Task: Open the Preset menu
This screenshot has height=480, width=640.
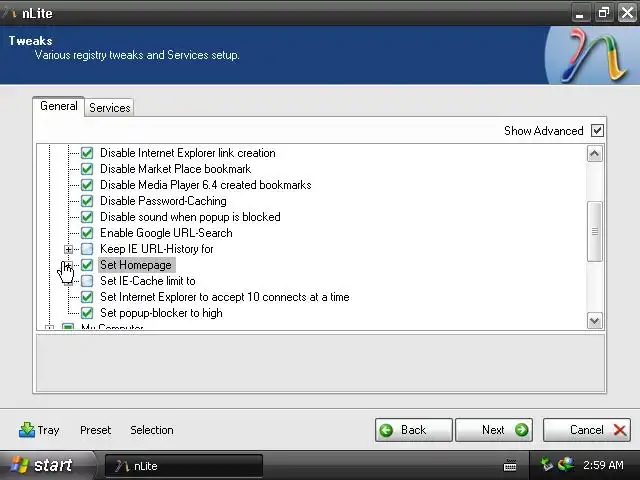Action: click(96, 430)
